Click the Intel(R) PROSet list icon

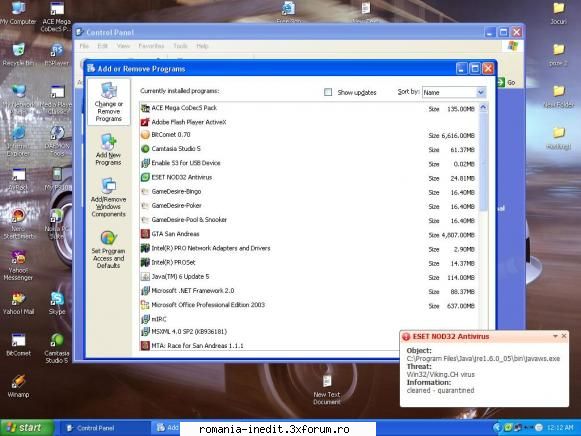tap(145, 262)
